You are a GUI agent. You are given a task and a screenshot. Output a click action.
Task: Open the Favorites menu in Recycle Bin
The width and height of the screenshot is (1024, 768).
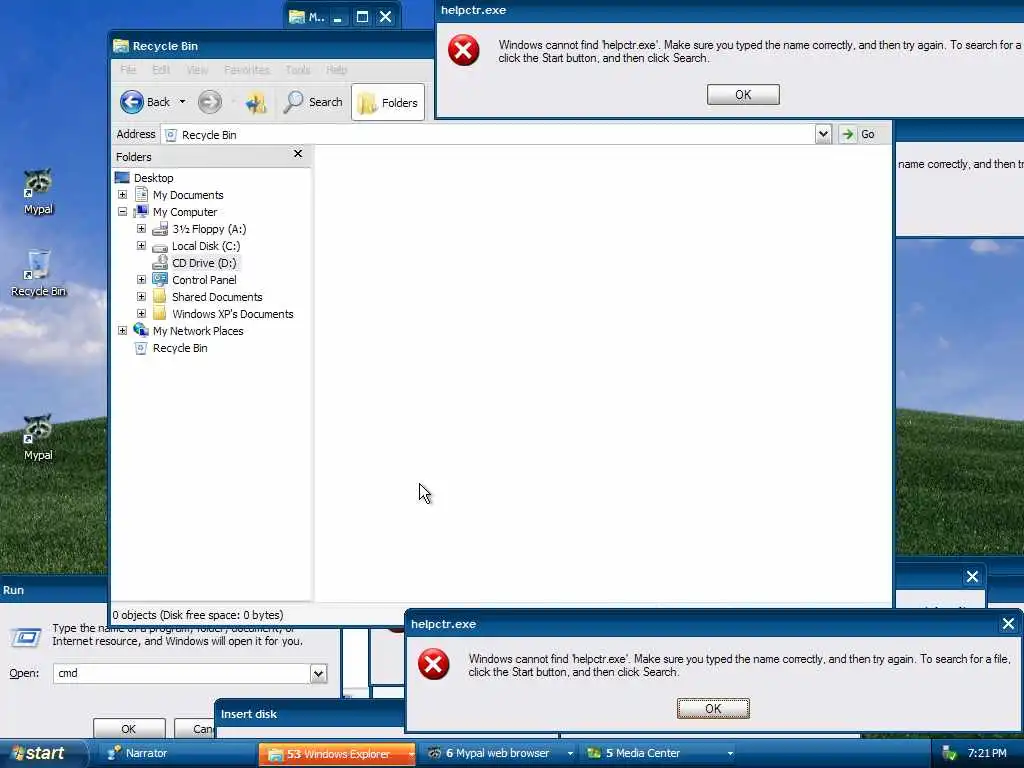246,69
